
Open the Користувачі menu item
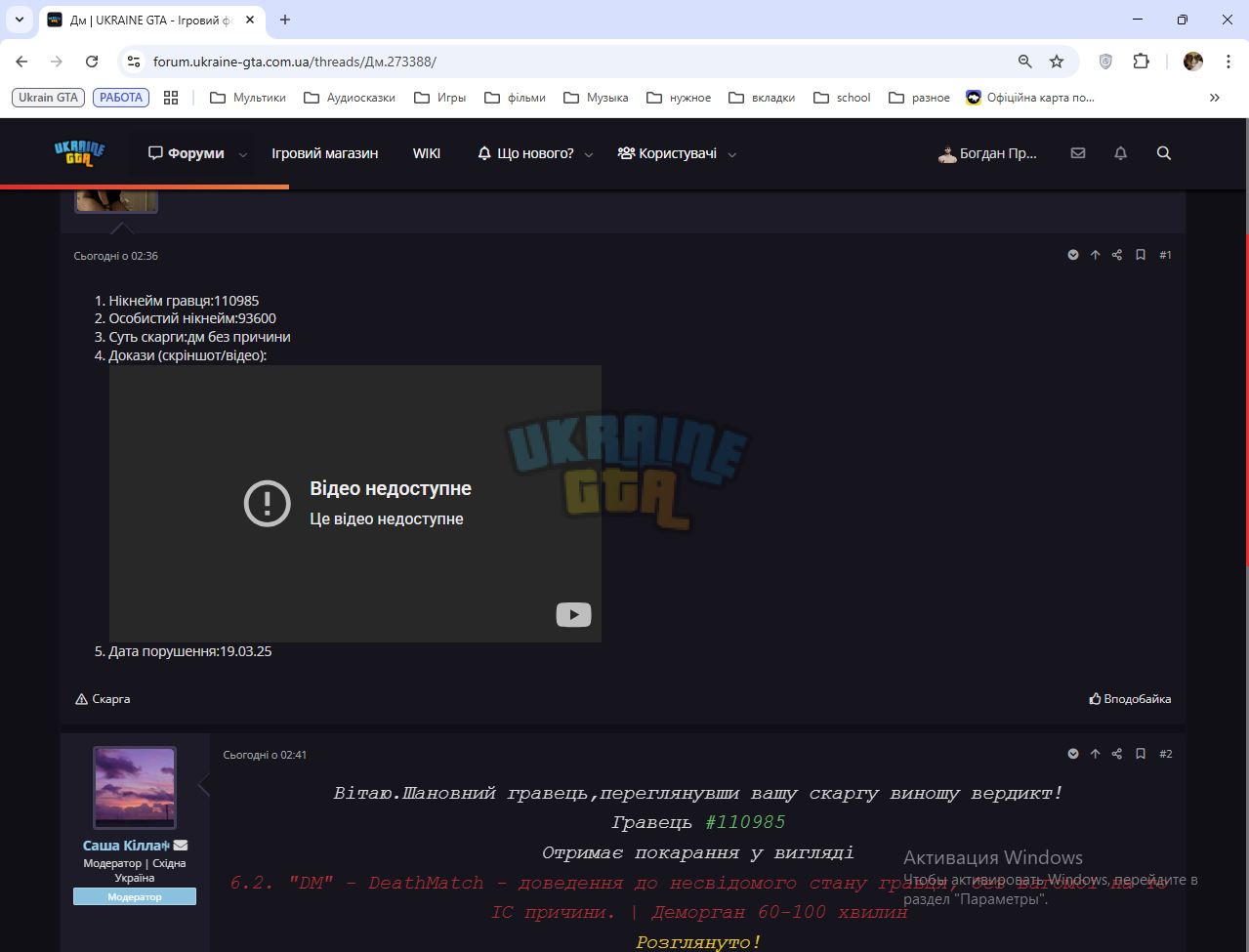coord(667,153)
